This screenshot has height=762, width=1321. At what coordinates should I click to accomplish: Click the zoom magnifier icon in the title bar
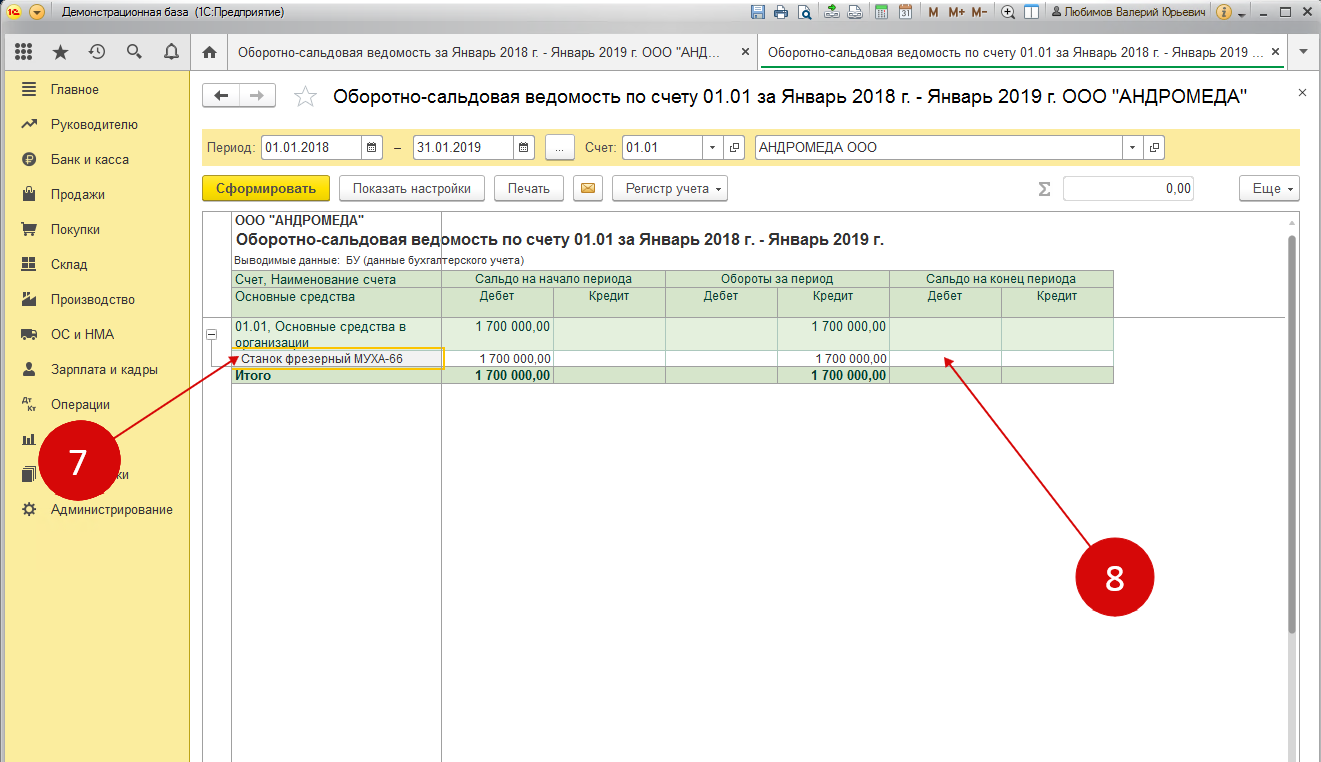coord(1008,13)
